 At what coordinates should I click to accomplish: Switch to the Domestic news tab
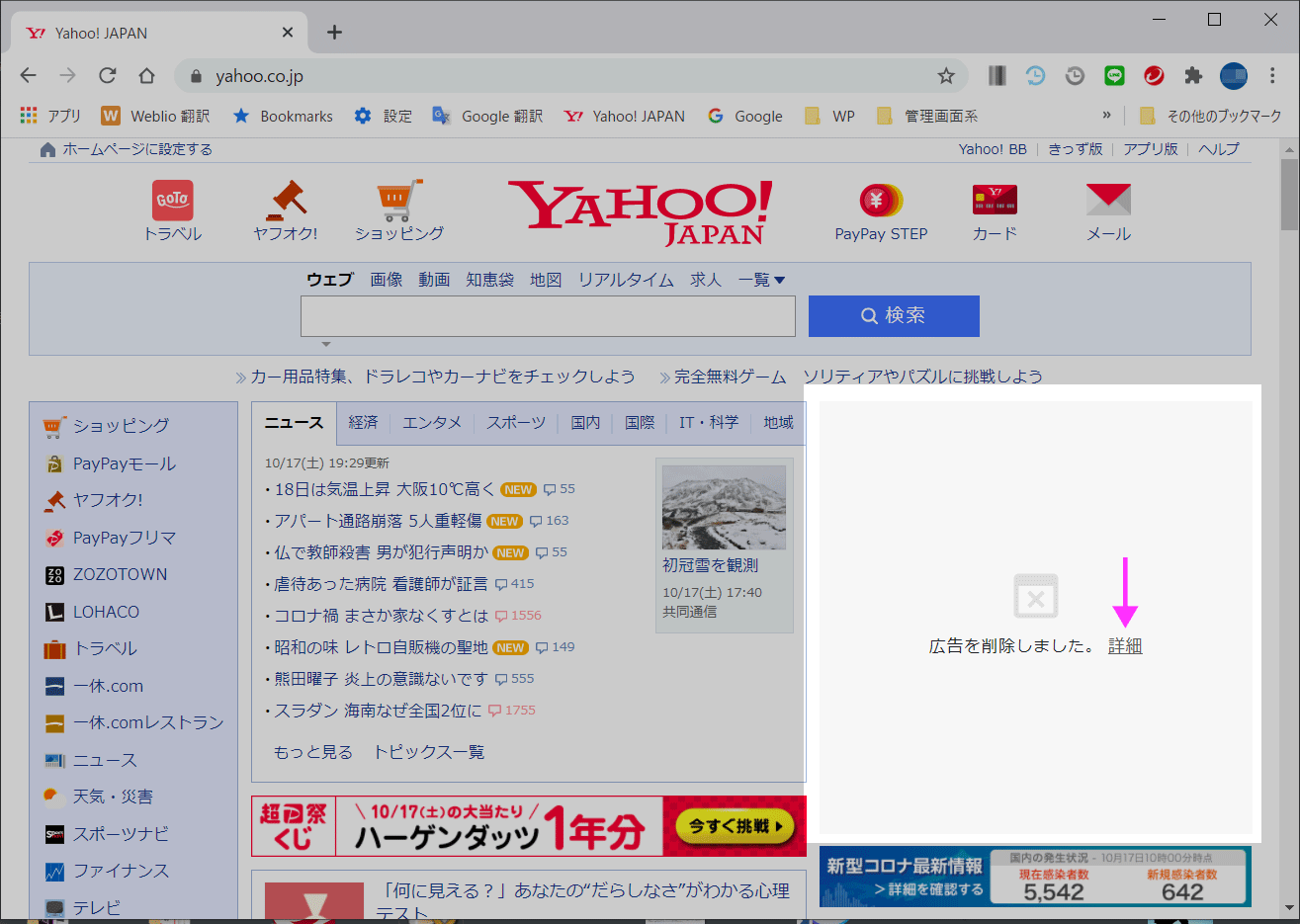pyautogui.click(x=585, y=422)
